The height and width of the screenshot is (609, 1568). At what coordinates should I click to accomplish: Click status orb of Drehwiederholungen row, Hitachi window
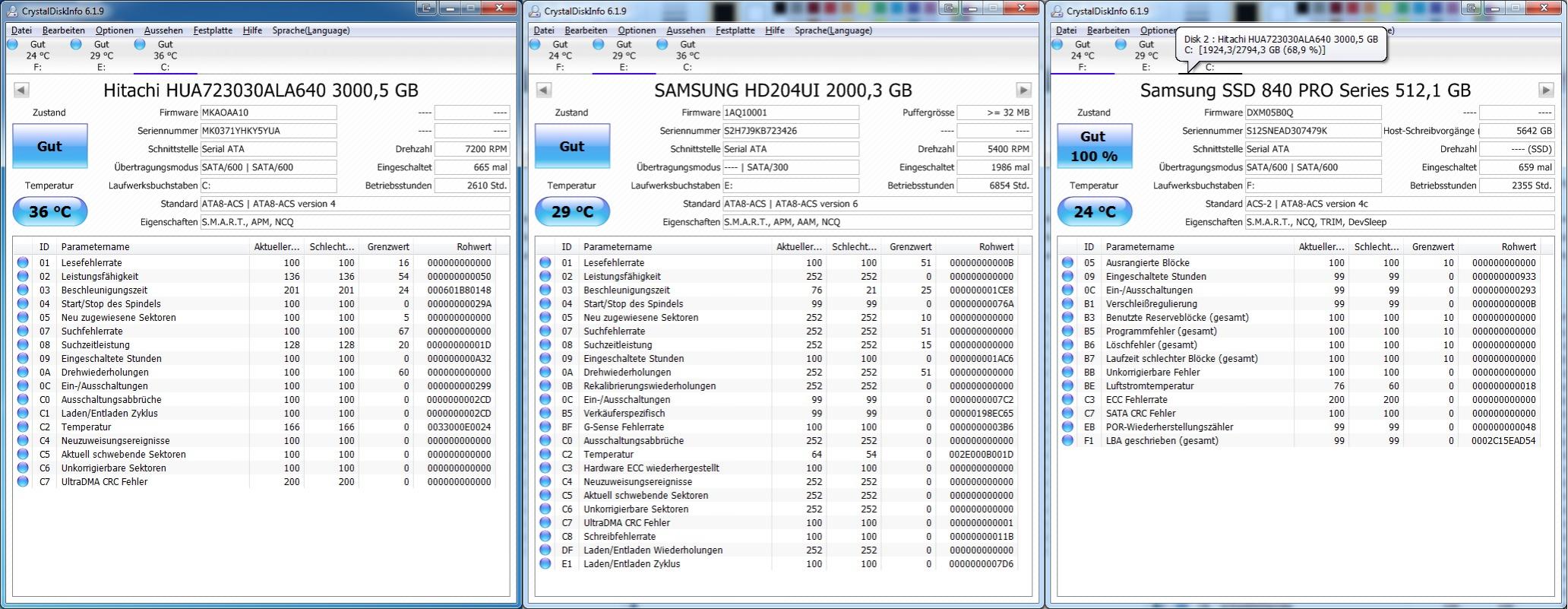pyautogui.click(x=23, y=372)
